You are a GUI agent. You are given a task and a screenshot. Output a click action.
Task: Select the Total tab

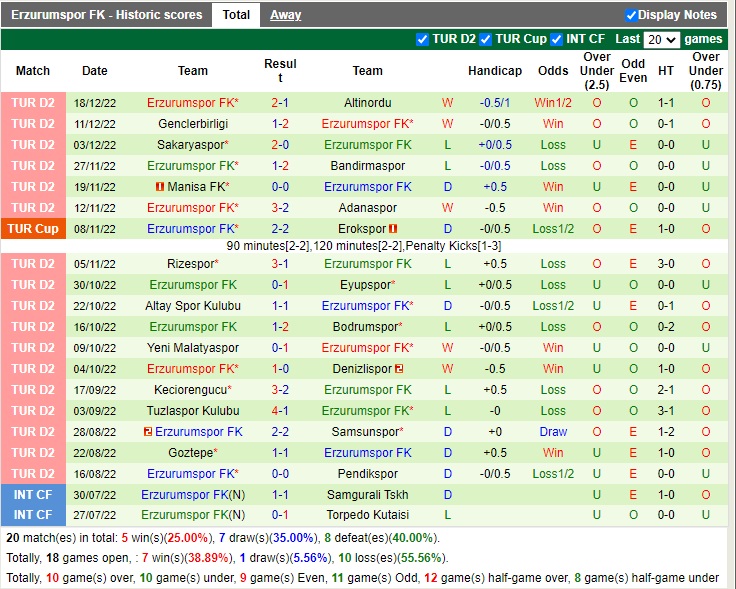pos(236,15)
